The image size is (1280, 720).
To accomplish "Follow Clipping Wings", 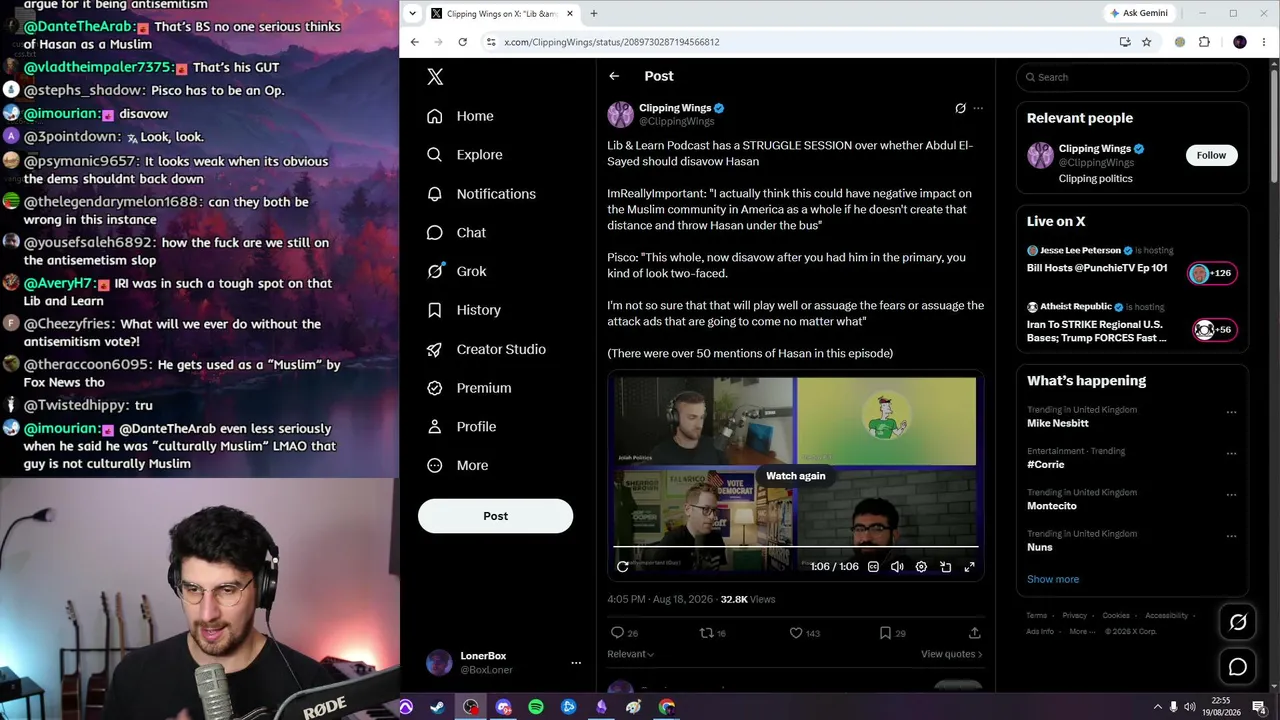I will [1211, 155].
